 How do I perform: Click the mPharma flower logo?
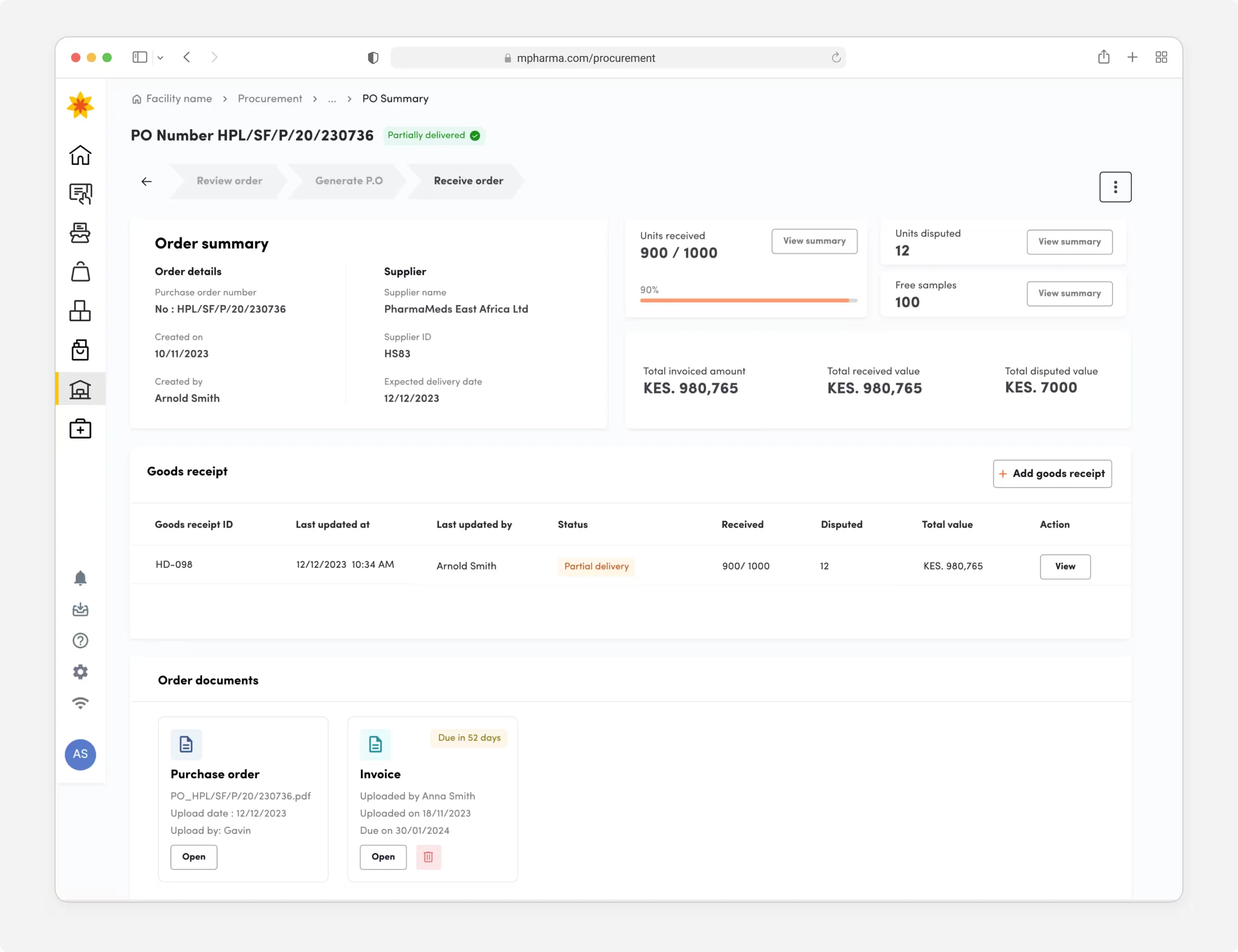pyautogui.click(x=80, y=106)
